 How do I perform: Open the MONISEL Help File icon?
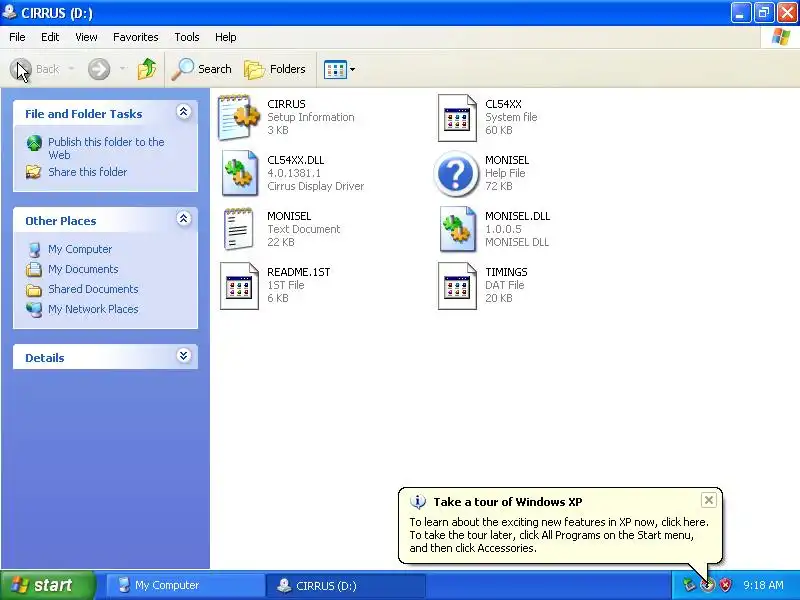(456, 173)
